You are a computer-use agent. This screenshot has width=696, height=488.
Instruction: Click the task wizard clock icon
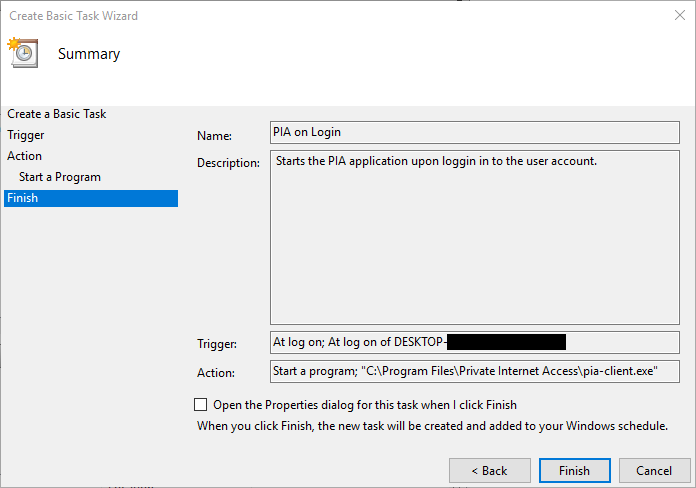[x=22, y=53]
